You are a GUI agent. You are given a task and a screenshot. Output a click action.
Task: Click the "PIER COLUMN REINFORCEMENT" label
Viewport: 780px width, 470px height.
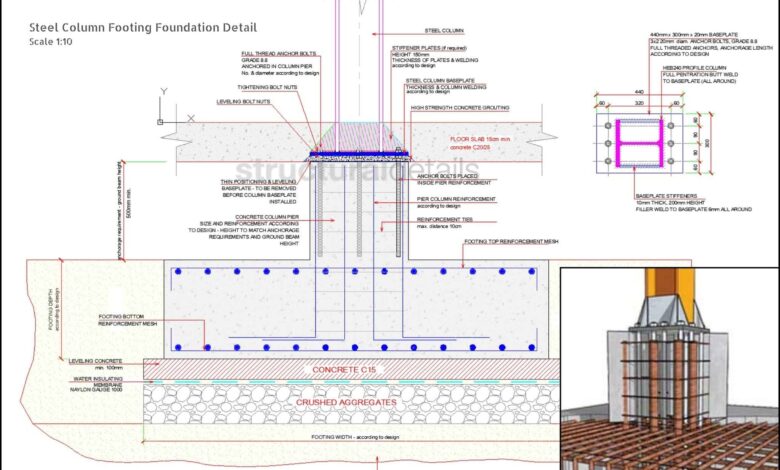point(456,199)
